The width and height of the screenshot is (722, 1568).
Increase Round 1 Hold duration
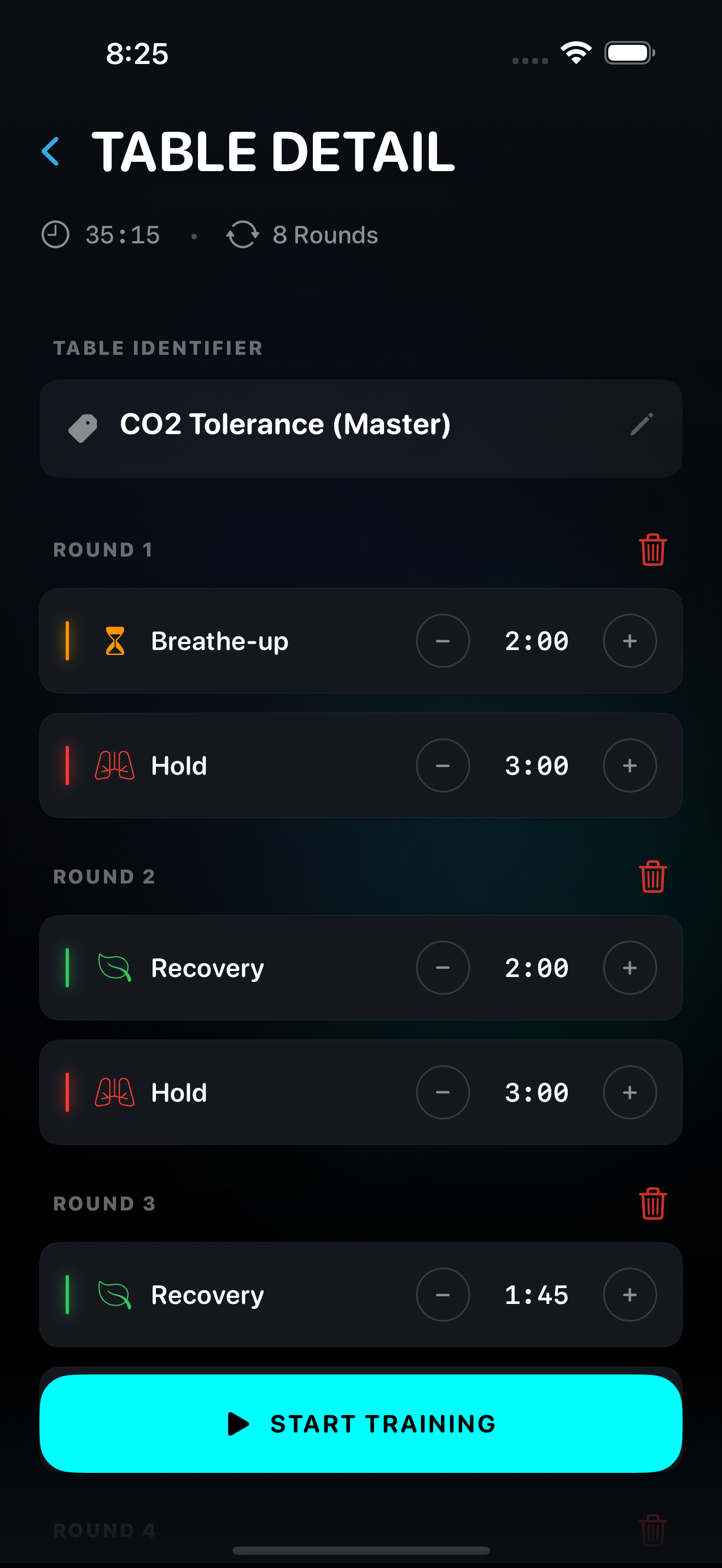pyautogui.click(x=630, y=766)
